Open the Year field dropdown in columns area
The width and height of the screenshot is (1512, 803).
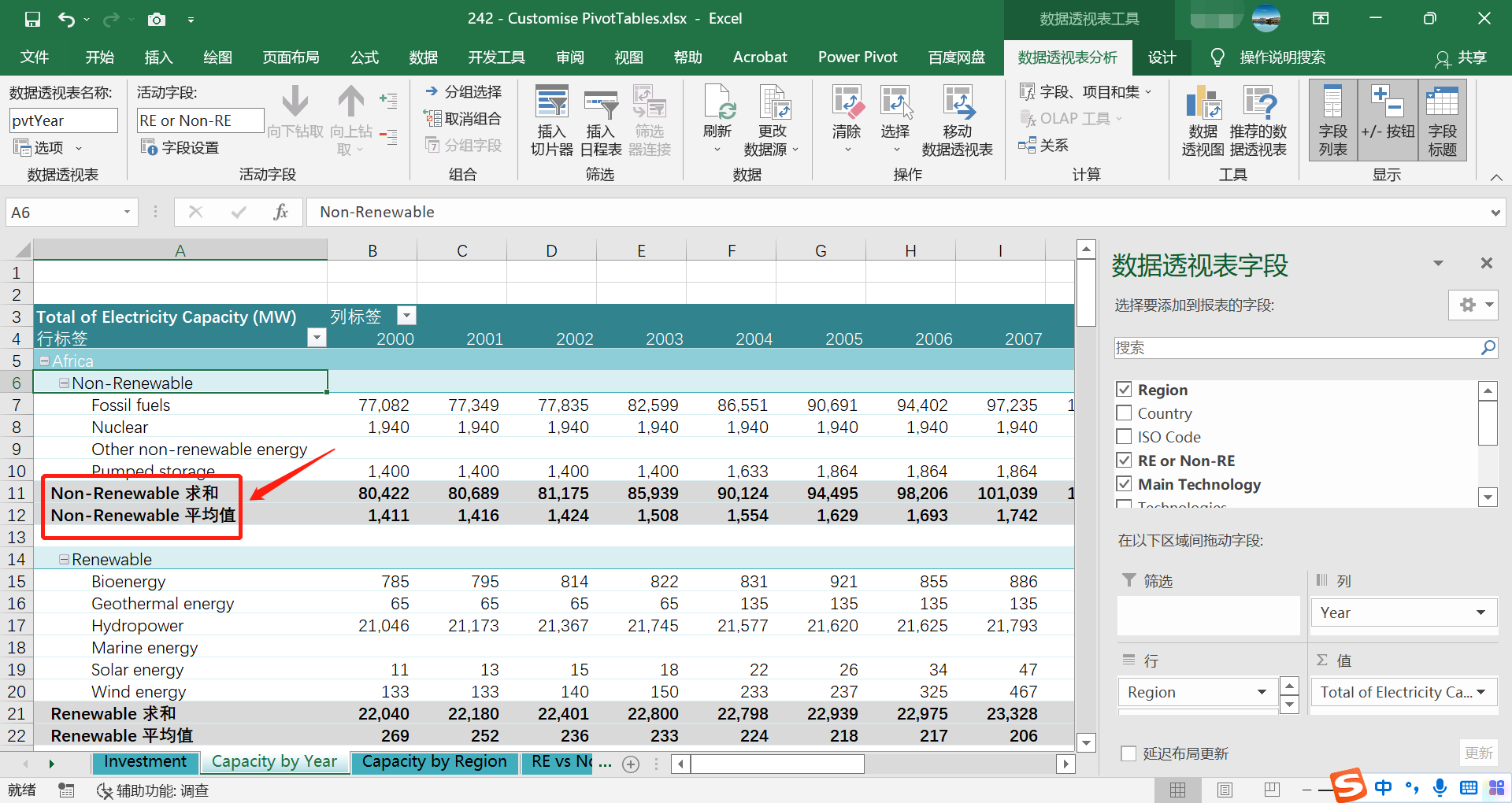[x=1480, y=612]
